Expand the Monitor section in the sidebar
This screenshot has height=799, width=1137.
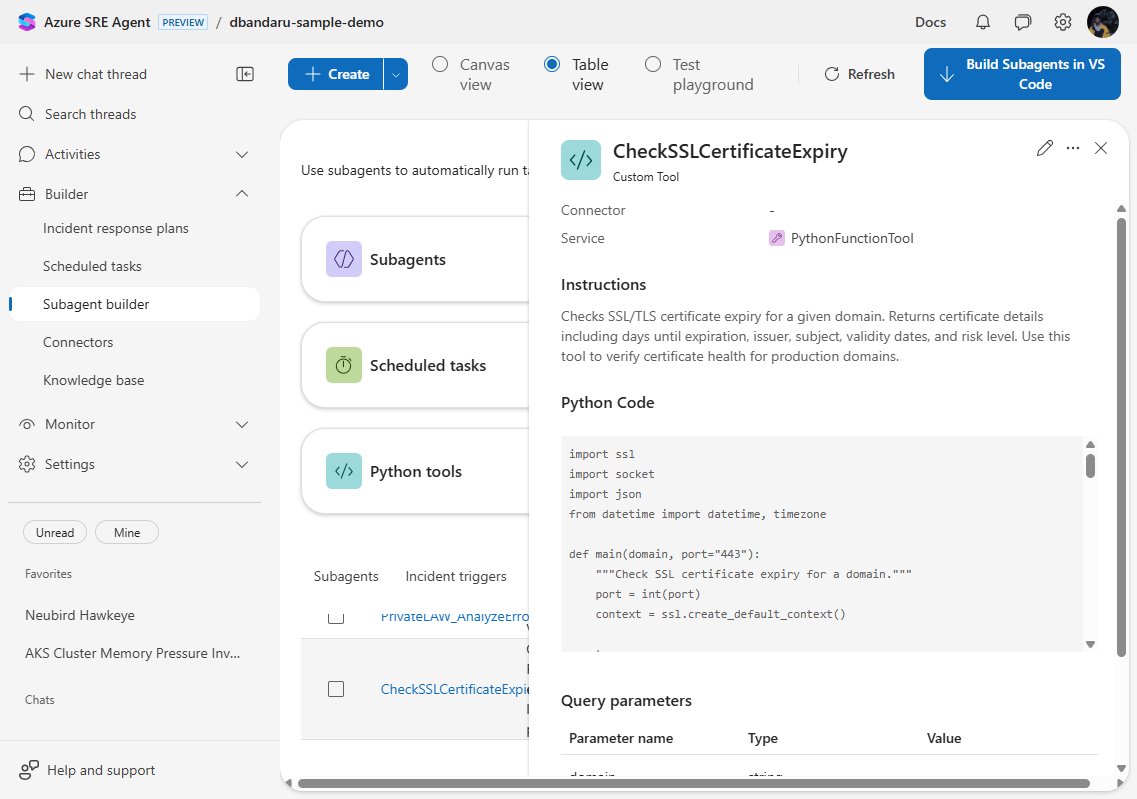[241, 424]
